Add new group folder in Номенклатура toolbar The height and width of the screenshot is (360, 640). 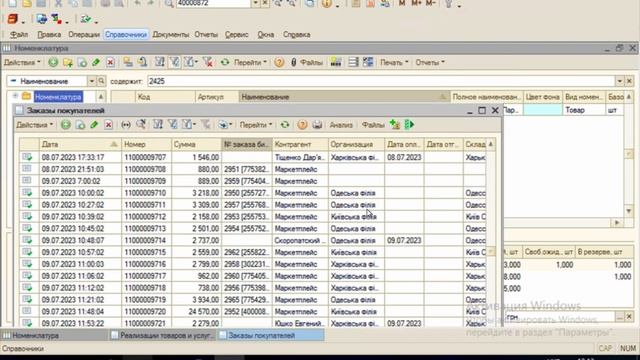click(68, 62)
